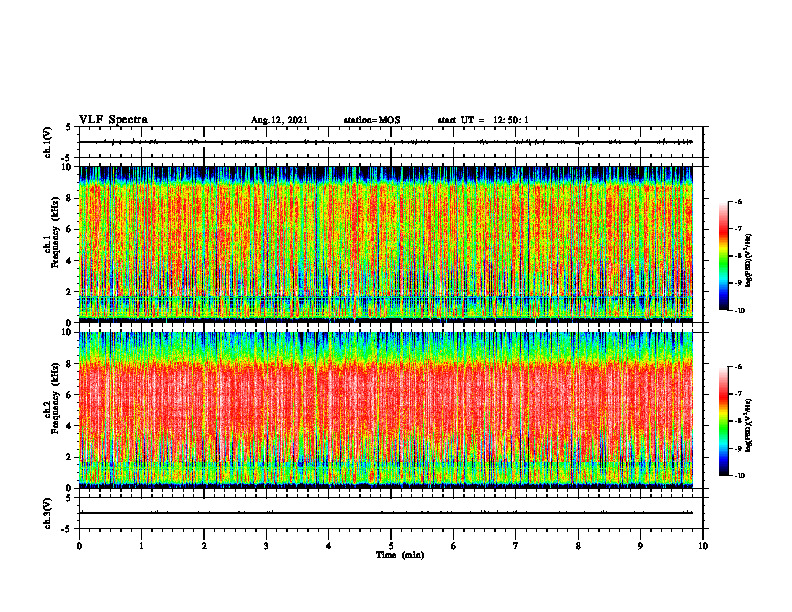Viewport: 792px width, 612px height.
Task: Click the ch.1 spectrogram color scale bar
Action: click(x=723, y=256)
